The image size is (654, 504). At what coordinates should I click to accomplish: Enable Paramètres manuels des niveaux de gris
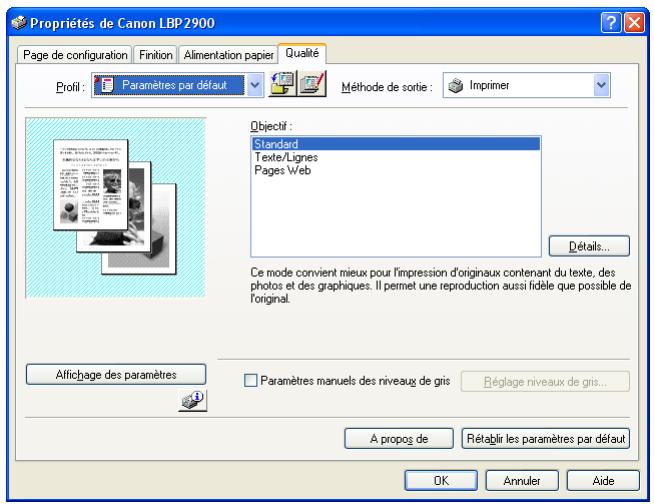point(250,381)
